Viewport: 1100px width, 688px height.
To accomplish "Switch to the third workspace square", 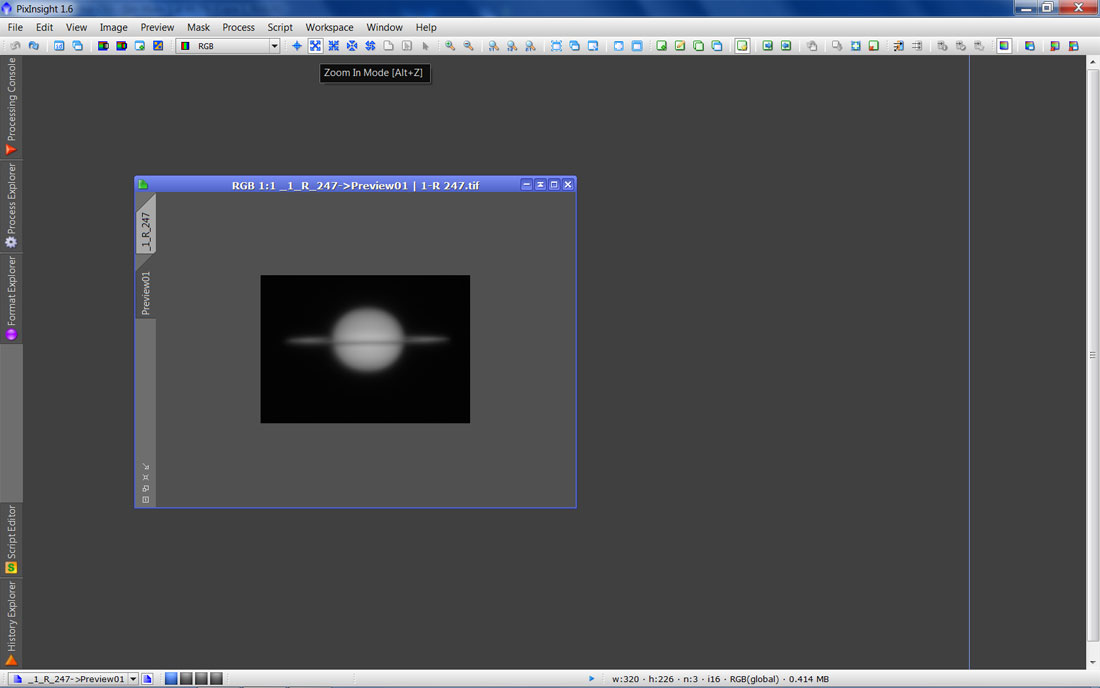I will [201, 679].
